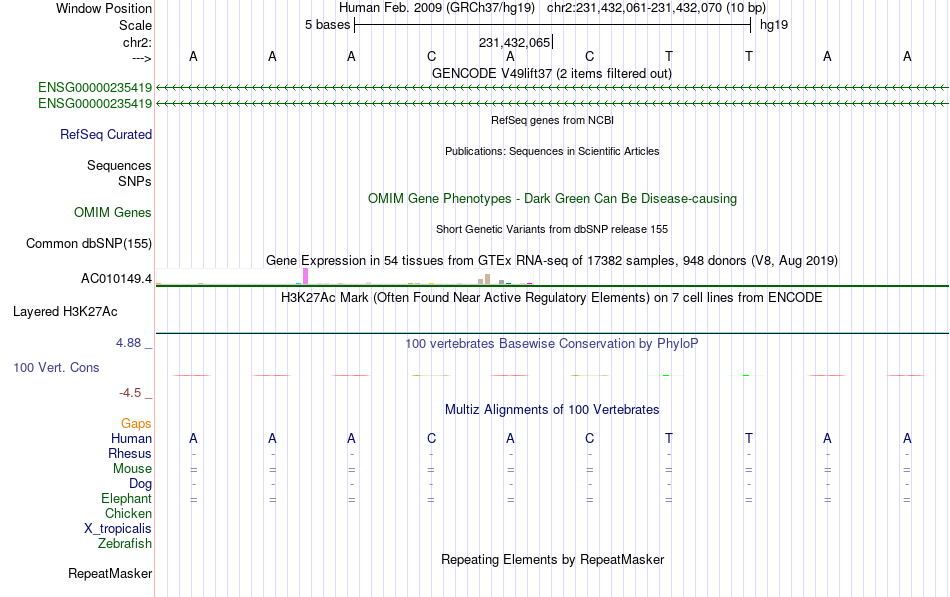Click the RepeatMasker track label
Image resolution: width=950 pixels, height=597 pixels.
point(110,573)
